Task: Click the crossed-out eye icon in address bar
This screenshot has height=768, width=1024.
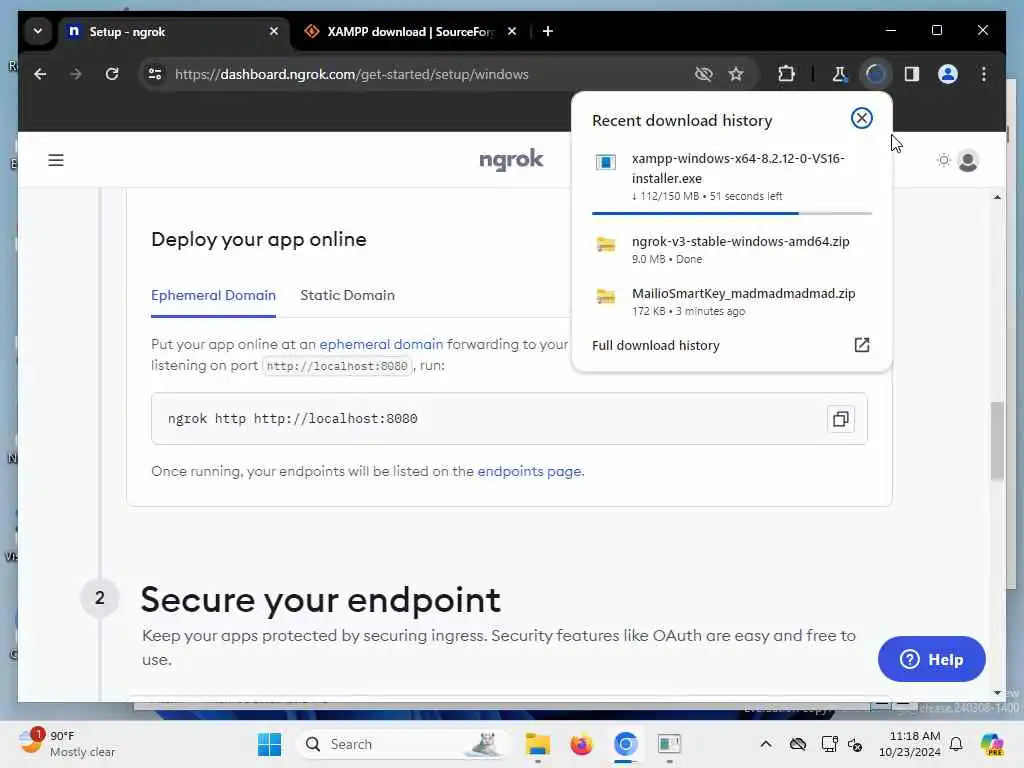Action: [703, 74]
